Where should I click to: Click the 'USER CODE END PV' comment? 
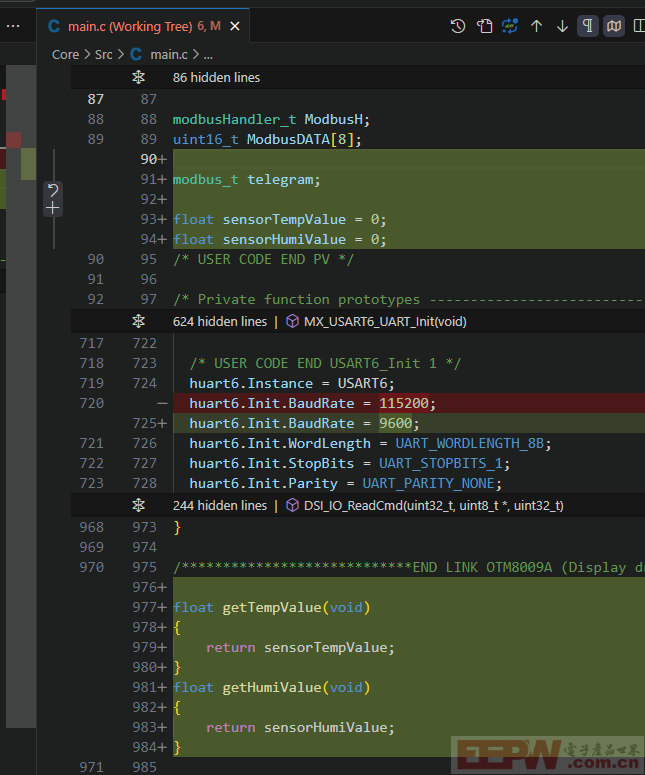tap(263, 259)
